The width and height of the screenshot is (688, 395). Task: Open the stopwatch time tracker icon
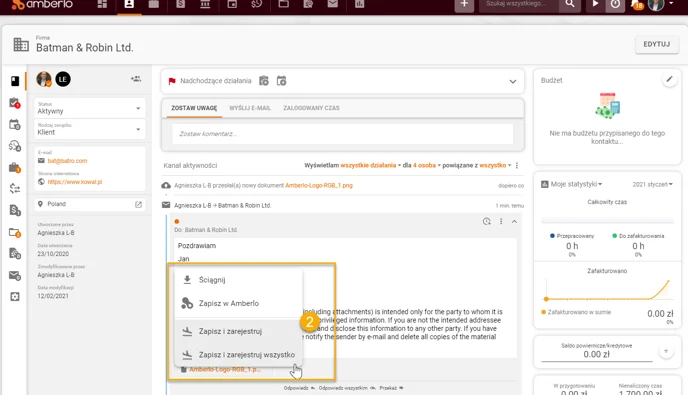pyautogui.click(x=615, y=4)
